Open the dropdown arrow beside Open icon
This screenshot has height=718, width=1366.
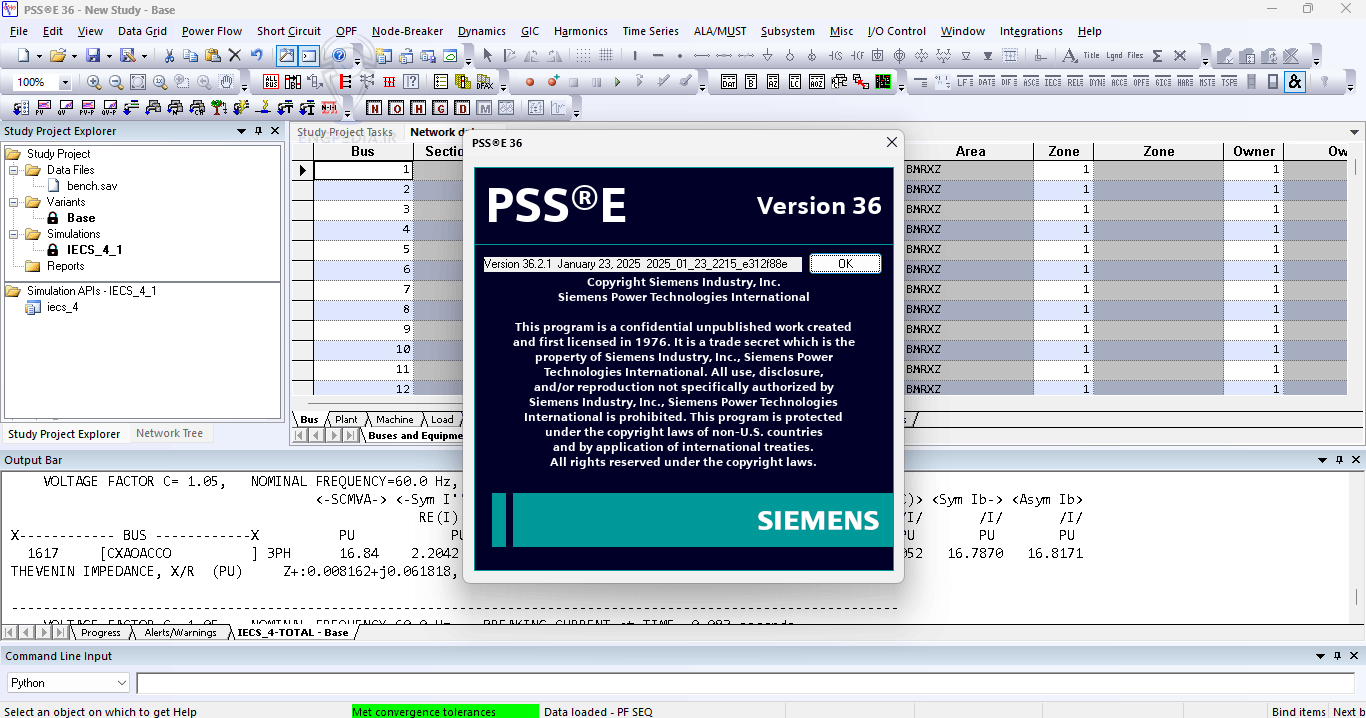coord(74,56)
